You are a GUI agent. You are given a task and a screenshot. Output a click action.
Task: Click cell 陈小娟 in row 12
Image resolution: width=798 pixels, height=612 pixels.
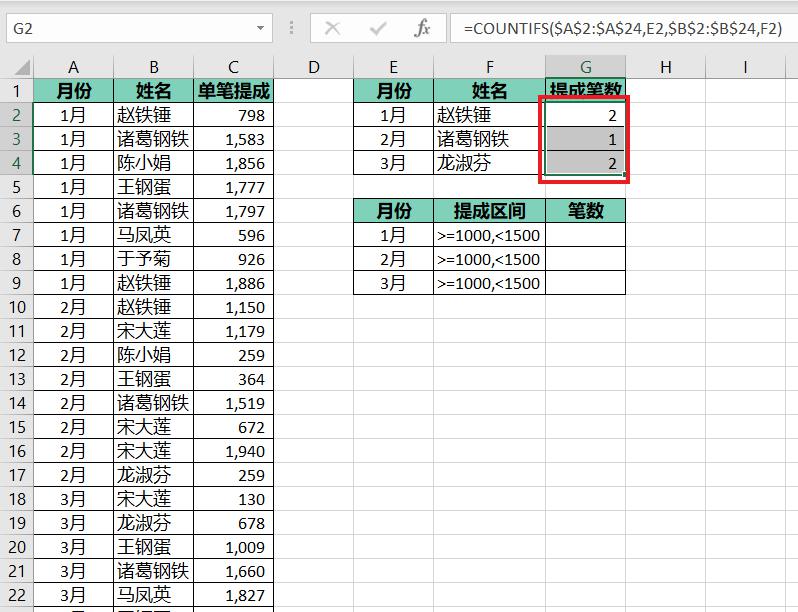click(x=154, y=355)
